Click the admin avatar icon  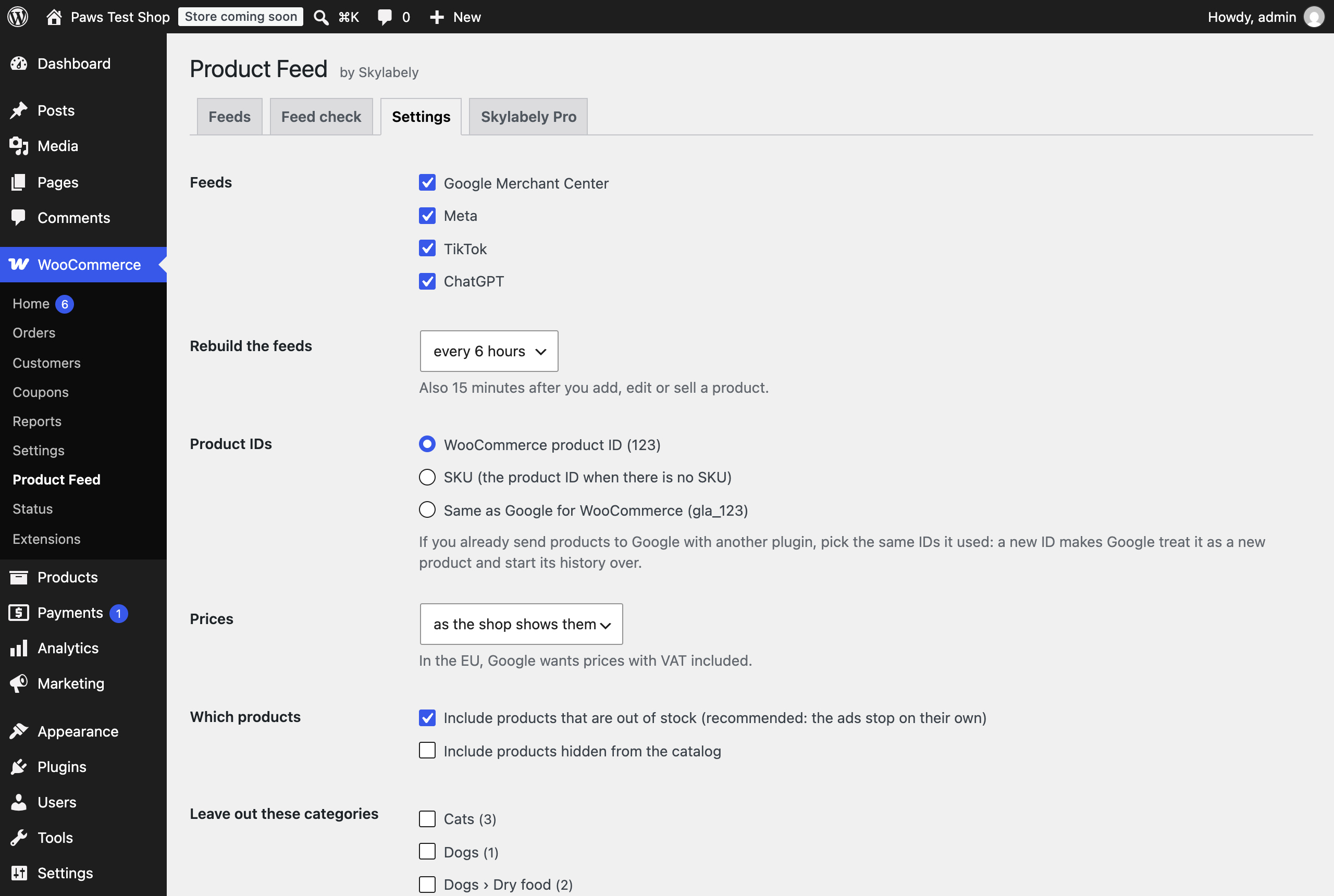[1314, 17]
